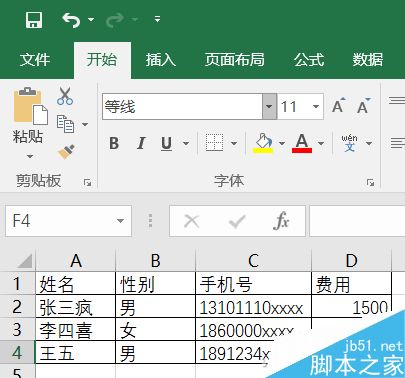Click cell containing 李四喜
The height and width of the screenshot is (378, 405).
click(75, 329)
